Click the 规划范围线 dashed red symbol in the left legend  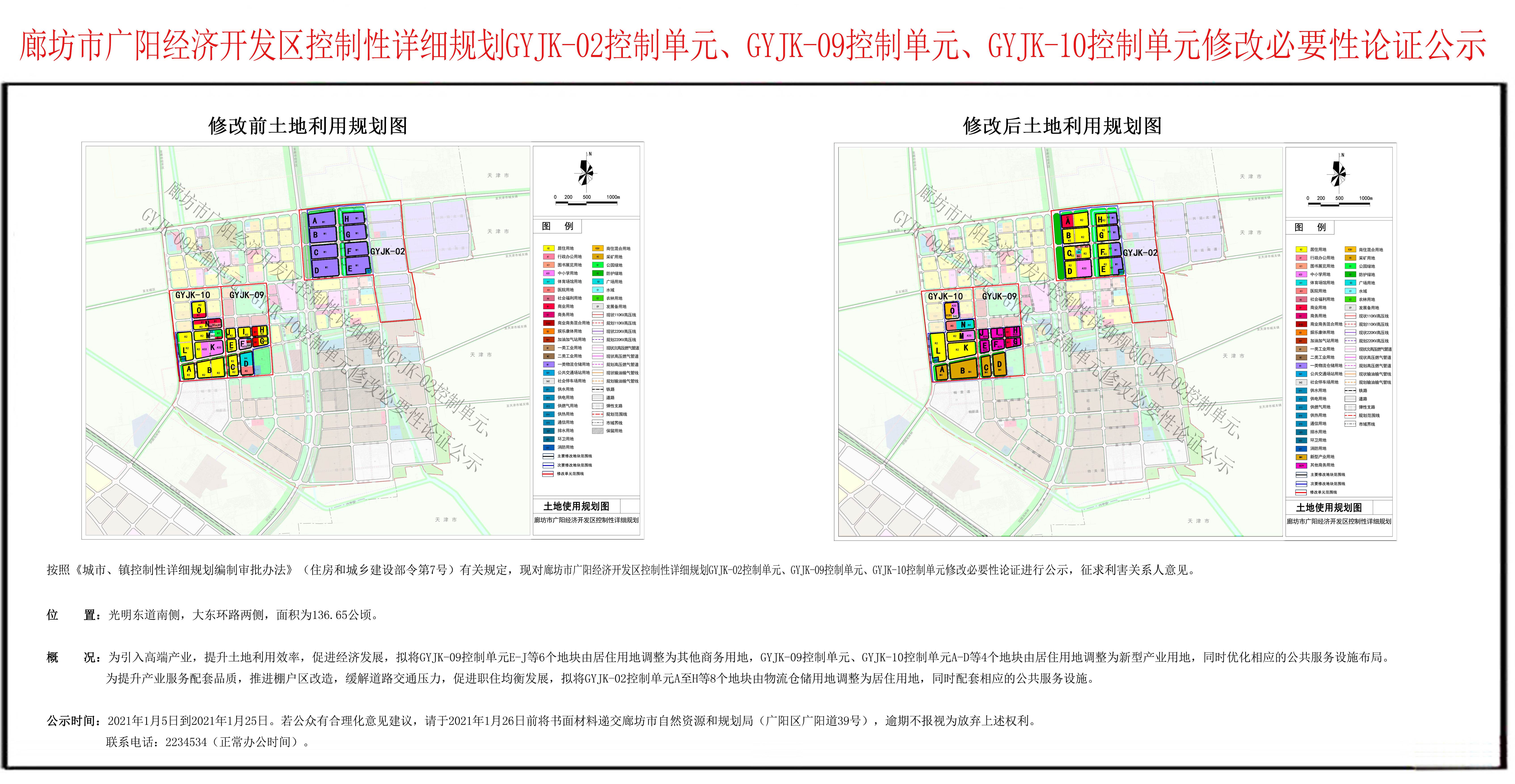(598, 414)
